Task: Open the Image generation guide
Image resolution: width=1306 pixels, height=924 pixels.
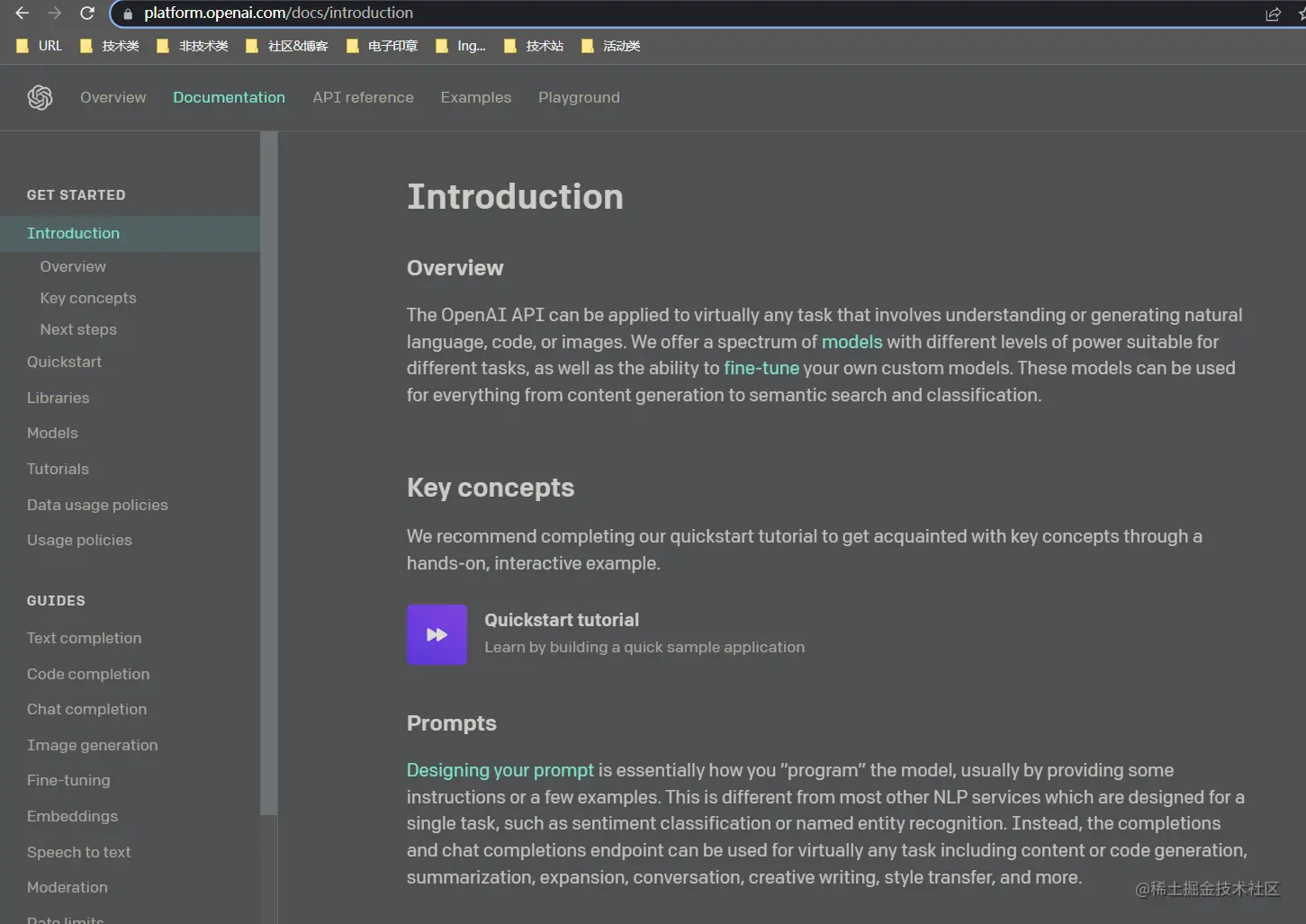Action: tap(92, 745)
